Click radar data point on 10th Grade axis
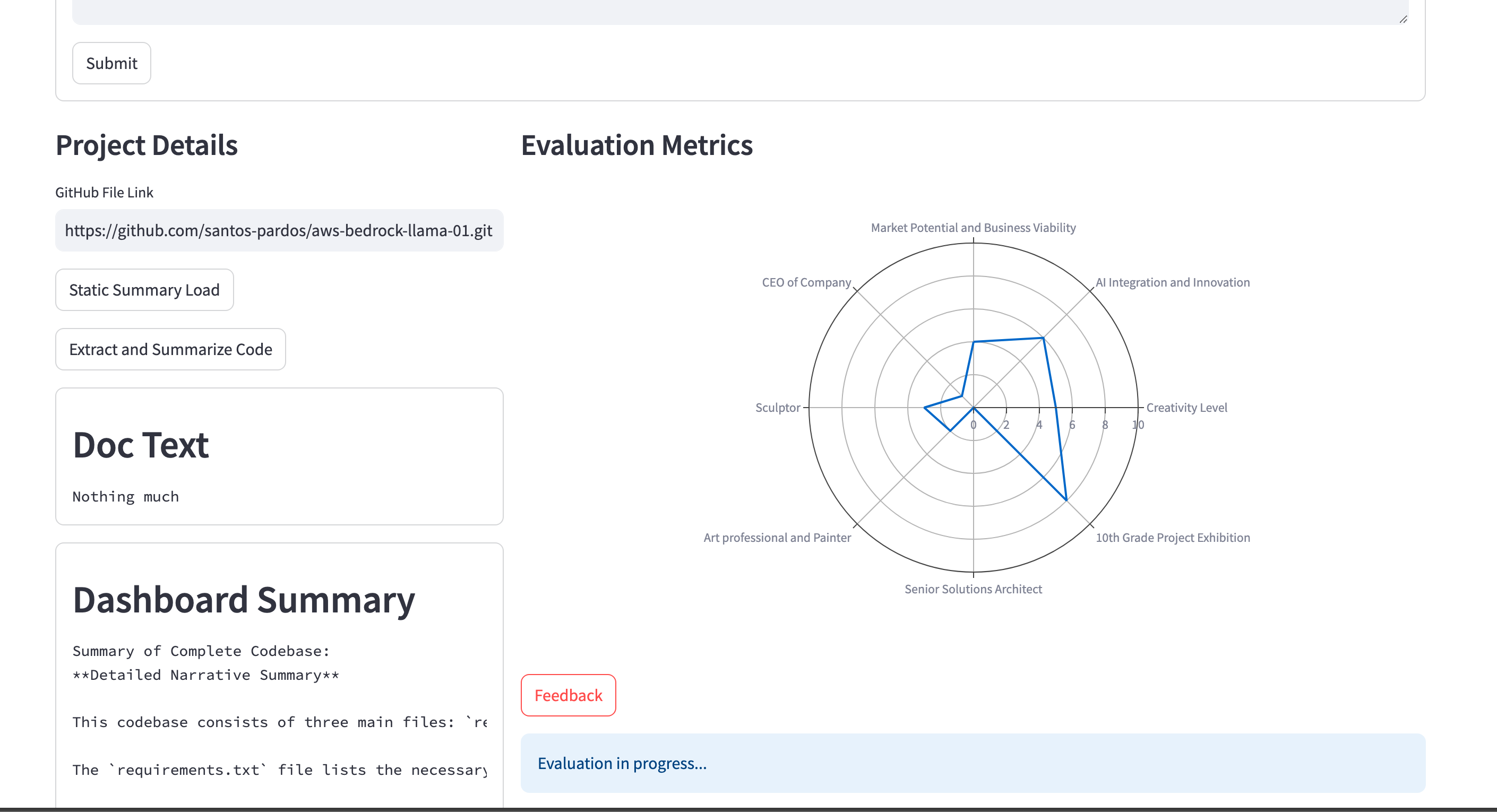The height and width of the screenshot is (812, 1497). point(1066,500)
